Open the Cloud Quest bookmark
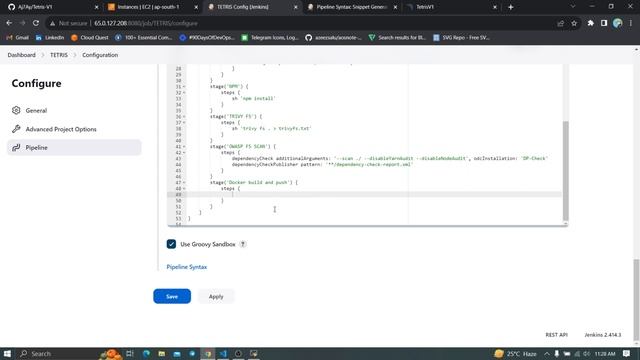The width and height of the screenshot is (640, 360). click(89, 38)
